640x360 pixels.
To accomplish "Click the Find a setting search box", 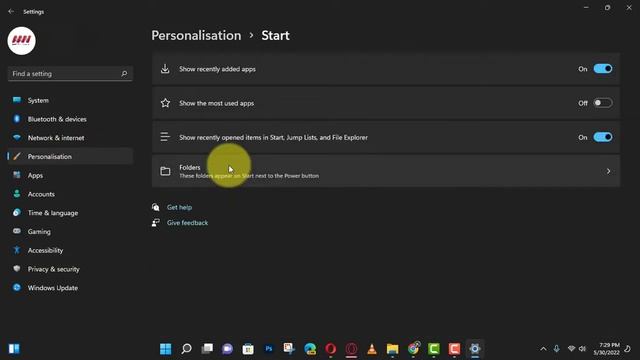I will pos(70,74).
